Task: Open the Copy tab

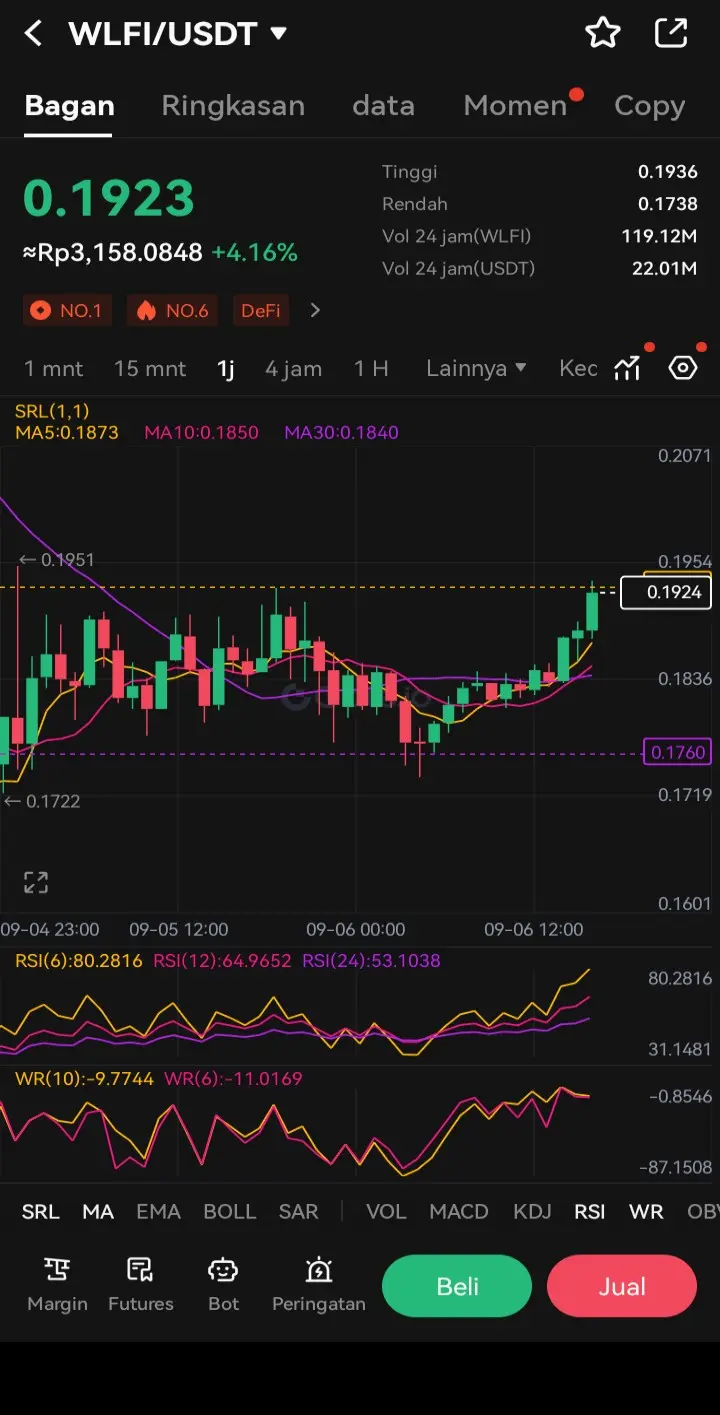Action: click(649, 106)
